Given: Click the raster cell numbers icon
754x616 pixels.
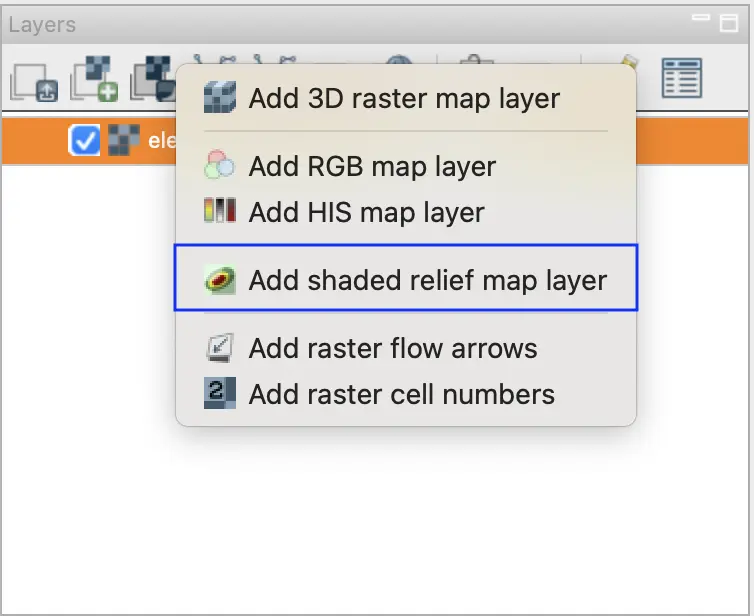Looking at the screenshot, I should [219, 394].
